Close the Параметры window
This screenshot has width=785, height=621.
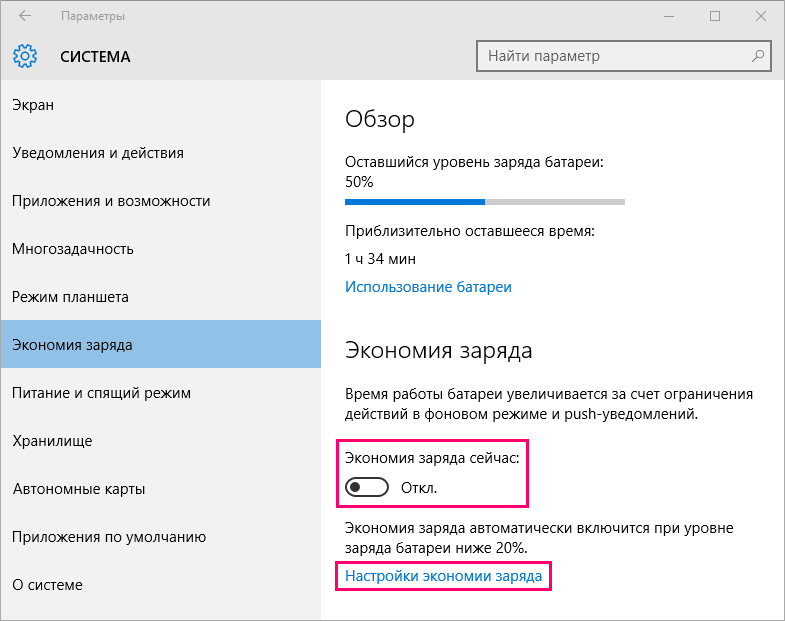click(761, 16)
